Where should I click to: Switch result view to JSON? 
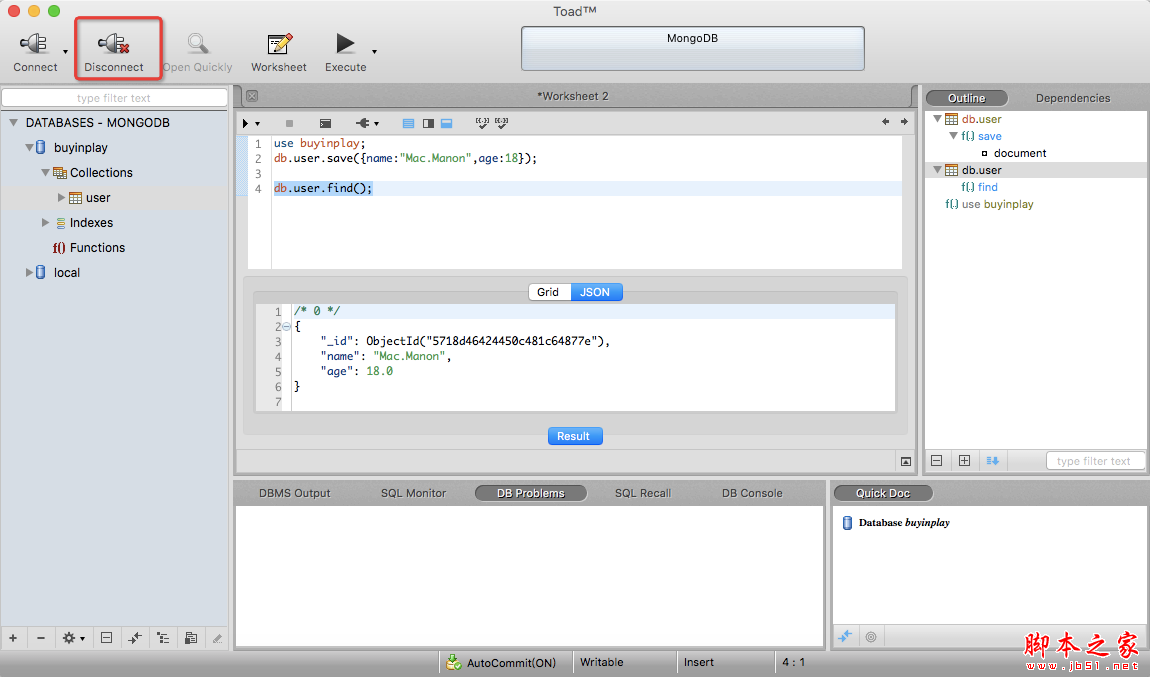(x=596, y=292)
